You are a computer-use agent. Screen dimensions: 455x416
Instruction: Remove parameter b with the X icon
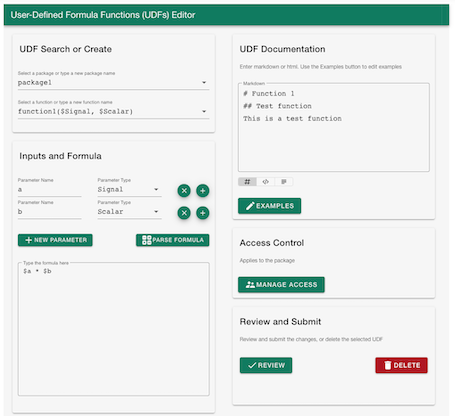click(x=184, y=213)
